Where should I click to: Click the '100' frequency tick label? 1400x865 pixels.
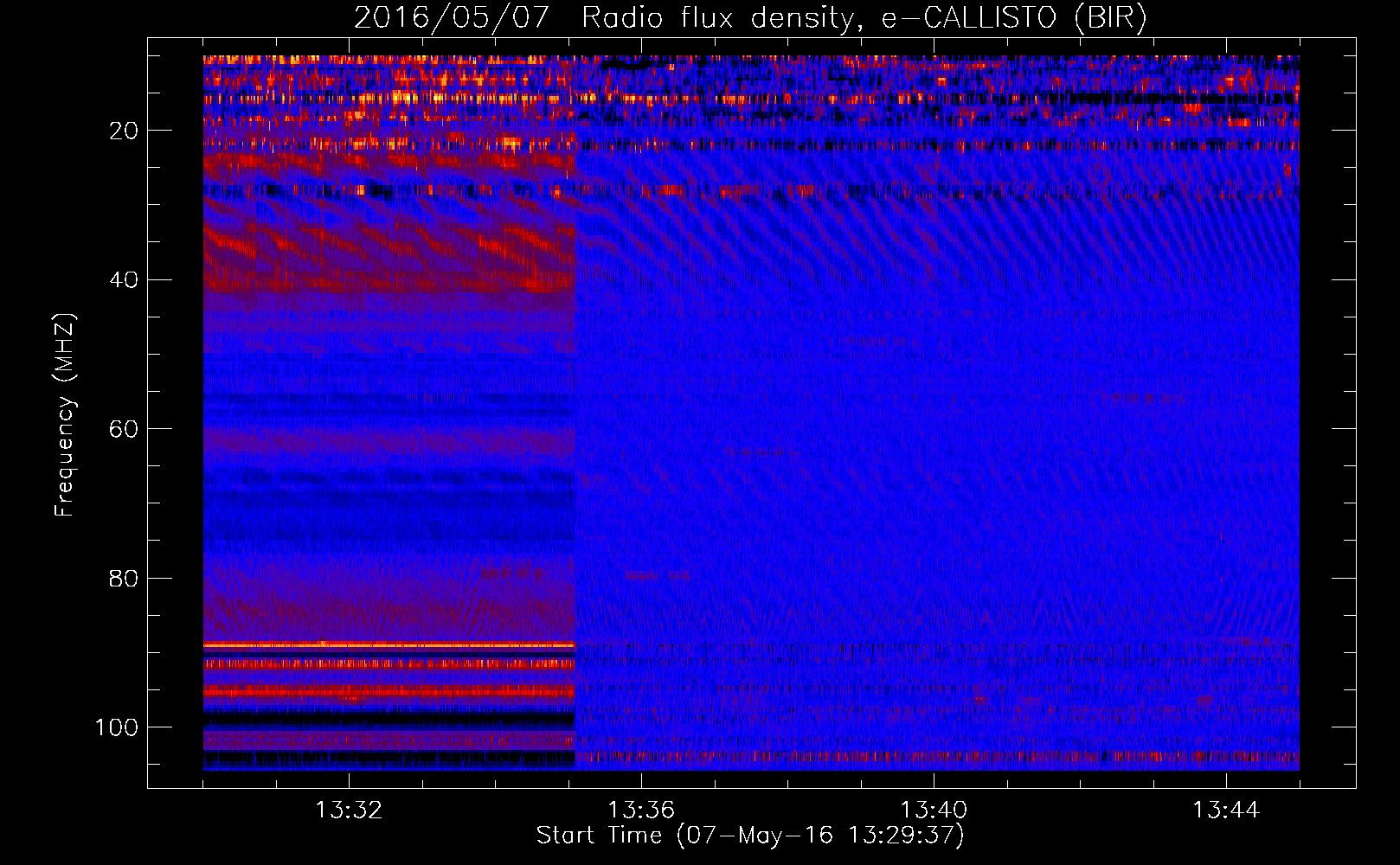[117, 727]
